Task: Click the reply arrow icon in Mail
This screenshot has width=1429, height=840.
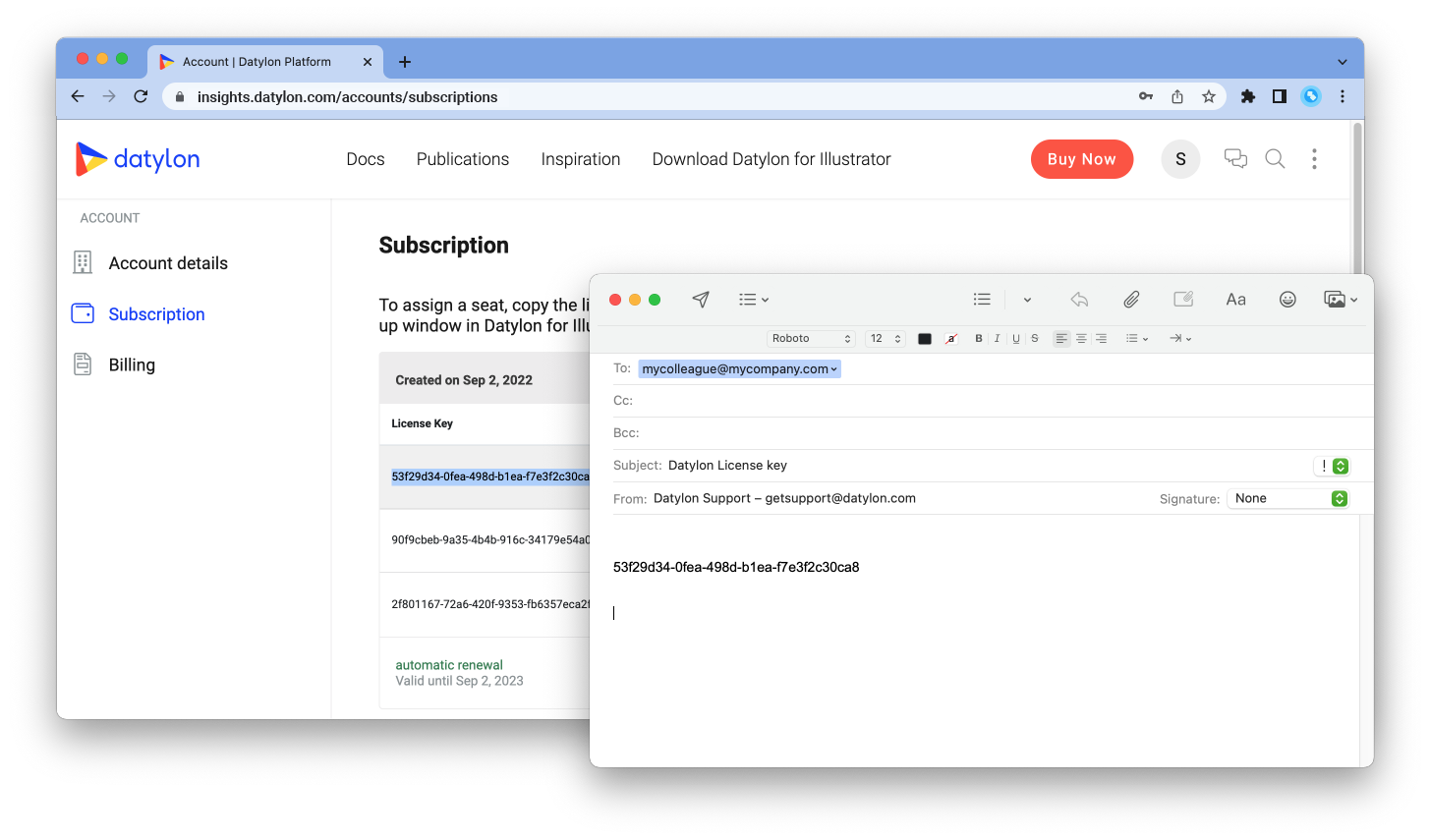Action: [x=1079, y=300]
